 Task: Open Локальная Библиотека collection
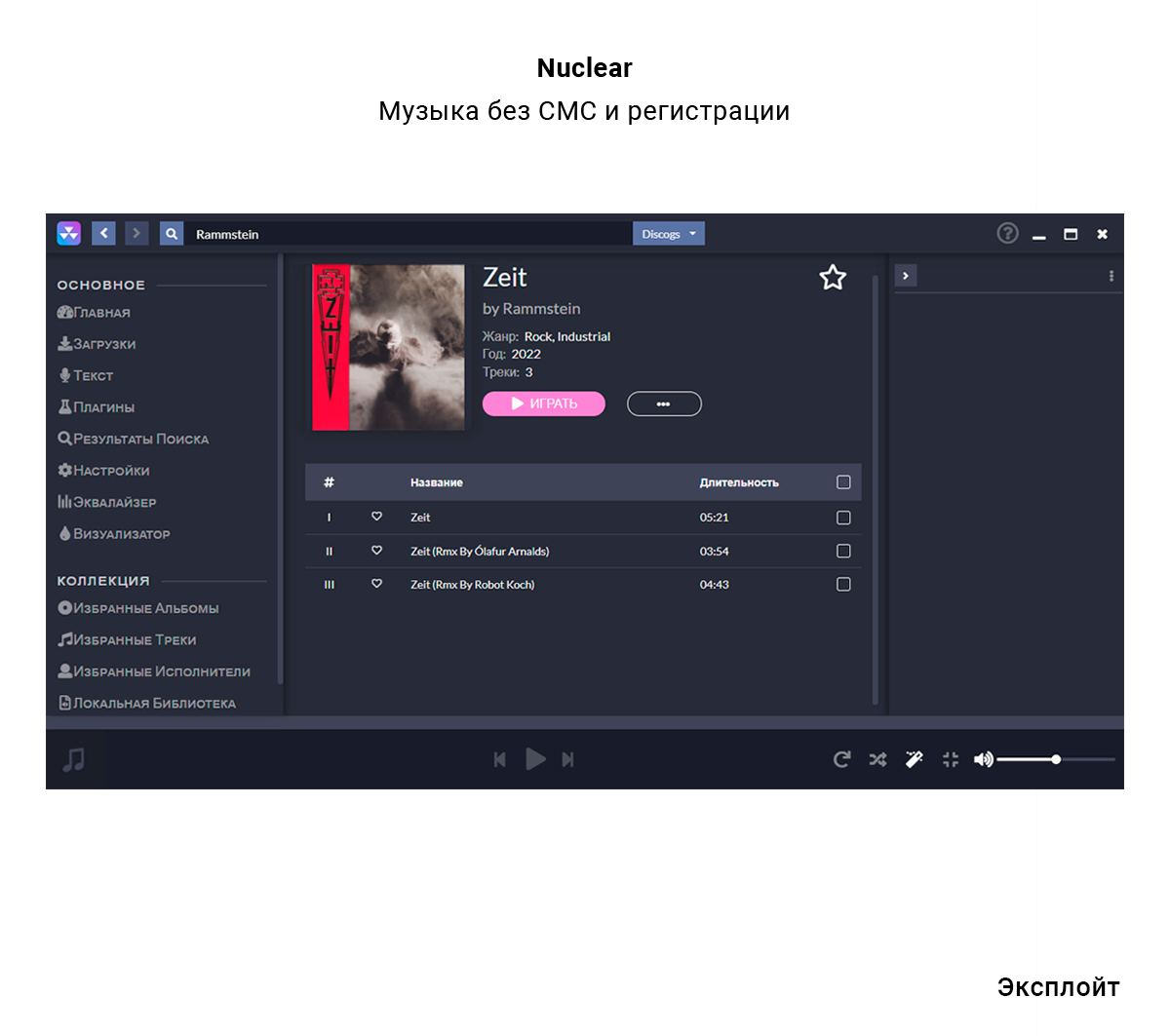pos(146,703)
